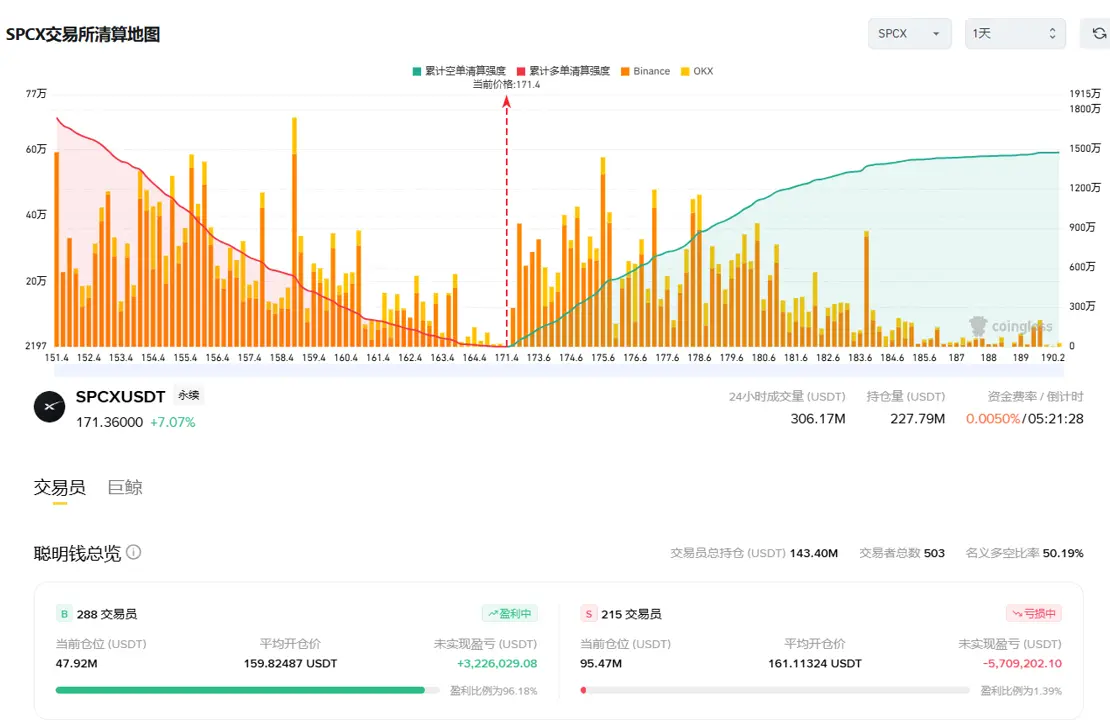Click the 盈利比例为1.39% label

coord(1021,690)
